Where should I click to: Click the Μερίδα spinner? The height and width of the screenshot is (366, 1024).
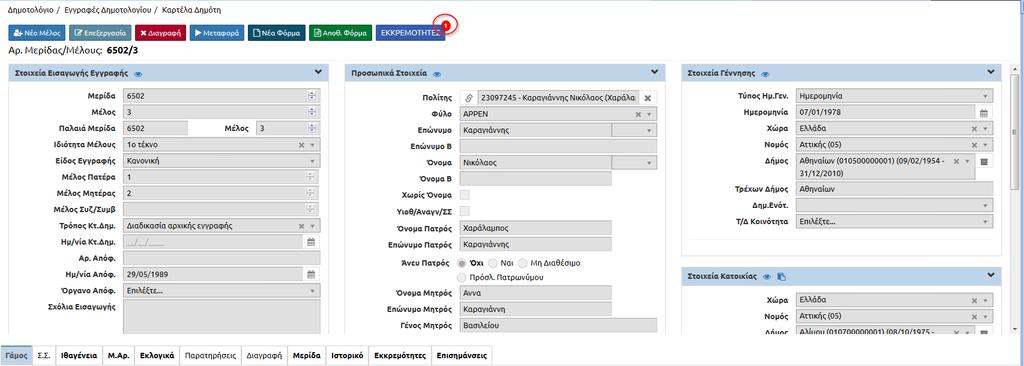pyautogui.click(x=312, y=96)
